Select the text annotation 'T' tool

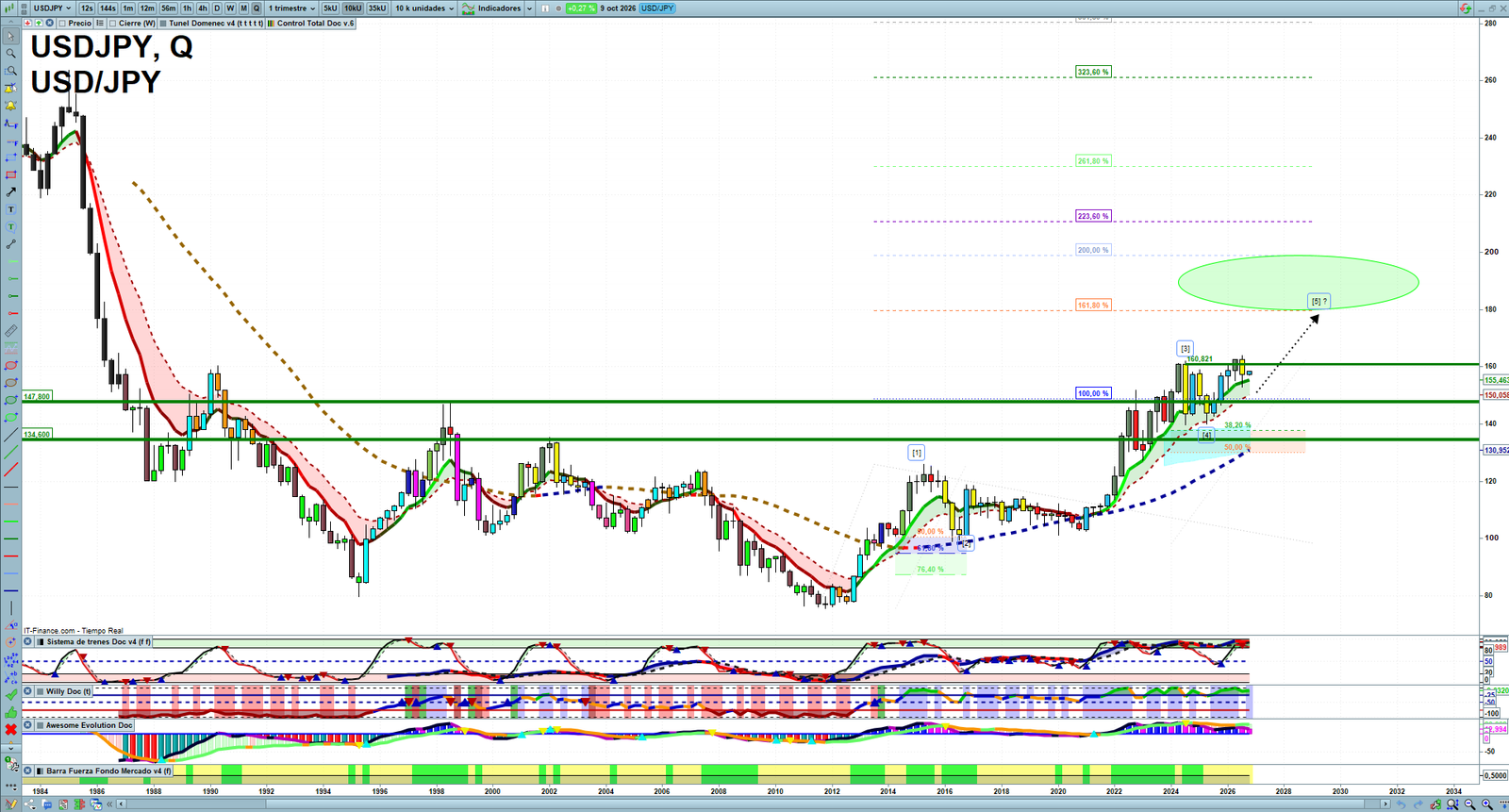click(10, 209)
